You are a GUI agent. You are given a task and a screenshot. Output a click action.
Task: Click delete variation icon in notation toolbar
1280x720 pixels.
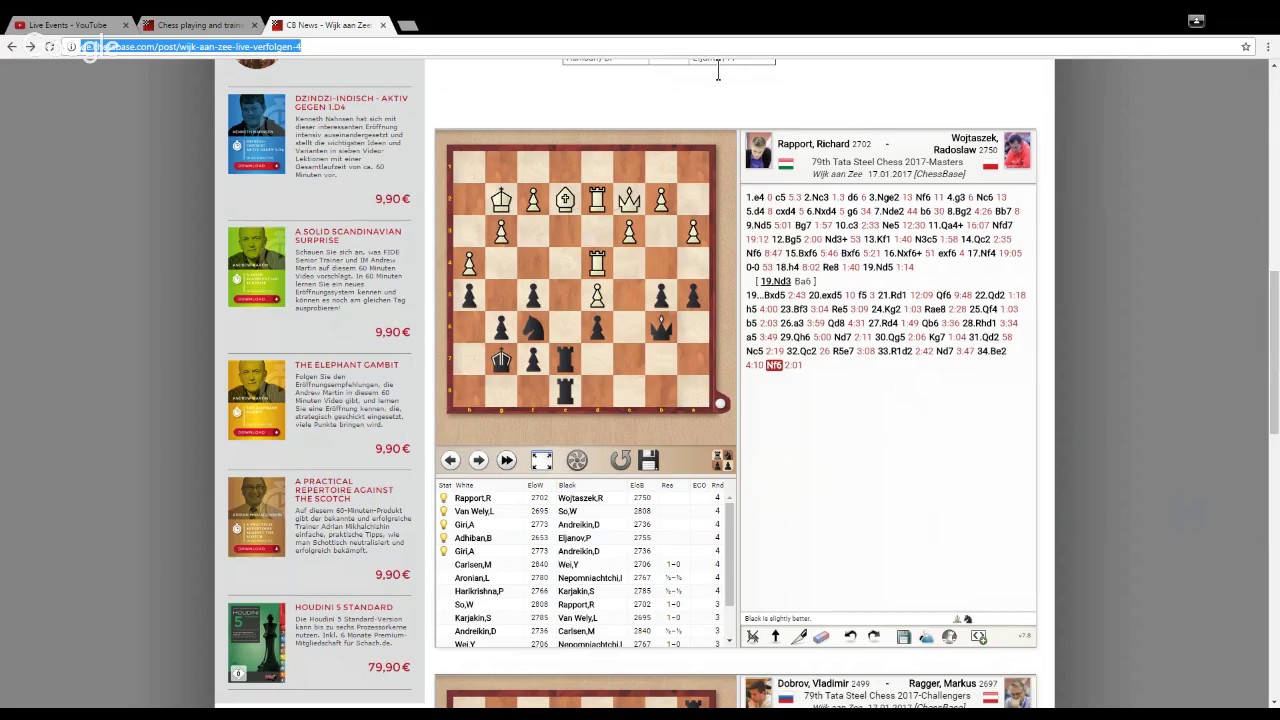coord(753,636)
